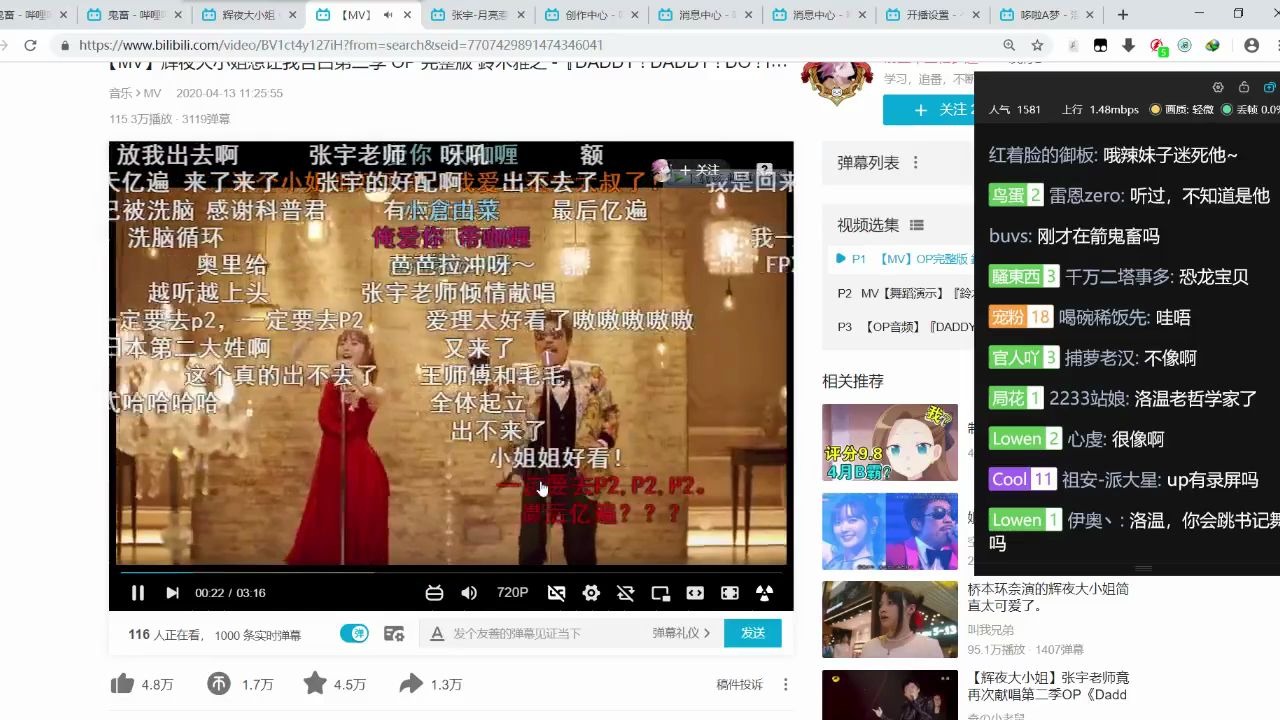Viewport: 1280px width, 720px height.
Task: Open danmaku display settings icon
Action: point(394,633)
